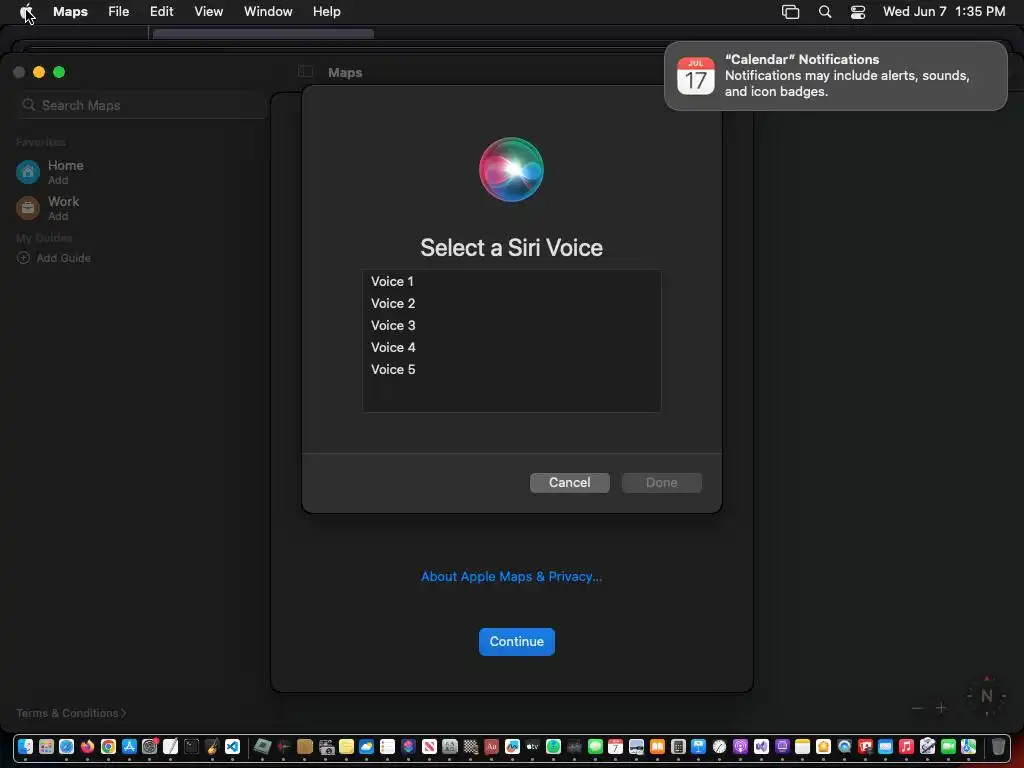Launch Firefox from the Dock
This screenshot has width=1024, height=768.
[x=88, y=746]
